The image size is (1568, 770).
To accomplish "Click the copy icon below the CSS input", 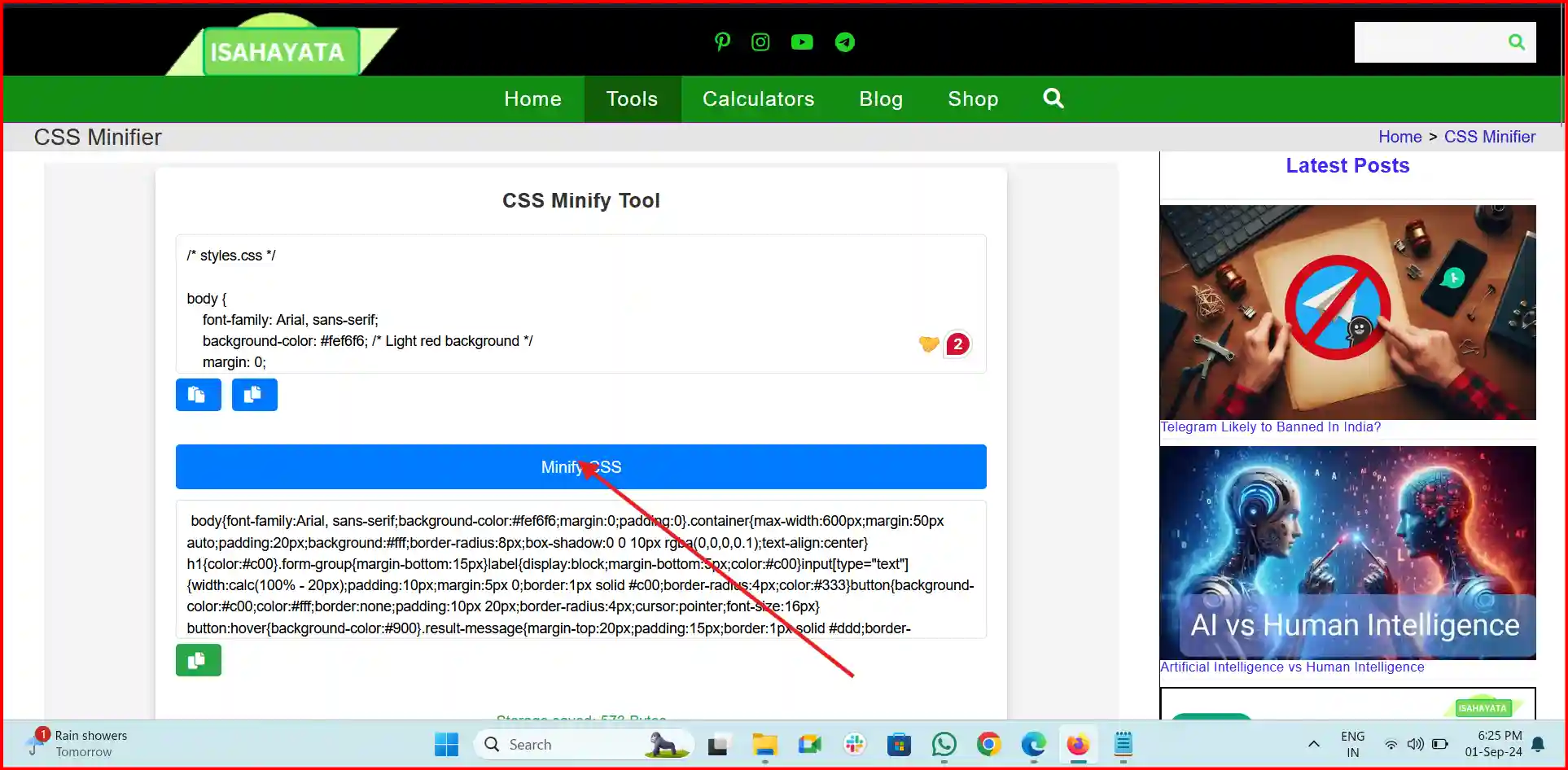I will click(x=198, y=395).
